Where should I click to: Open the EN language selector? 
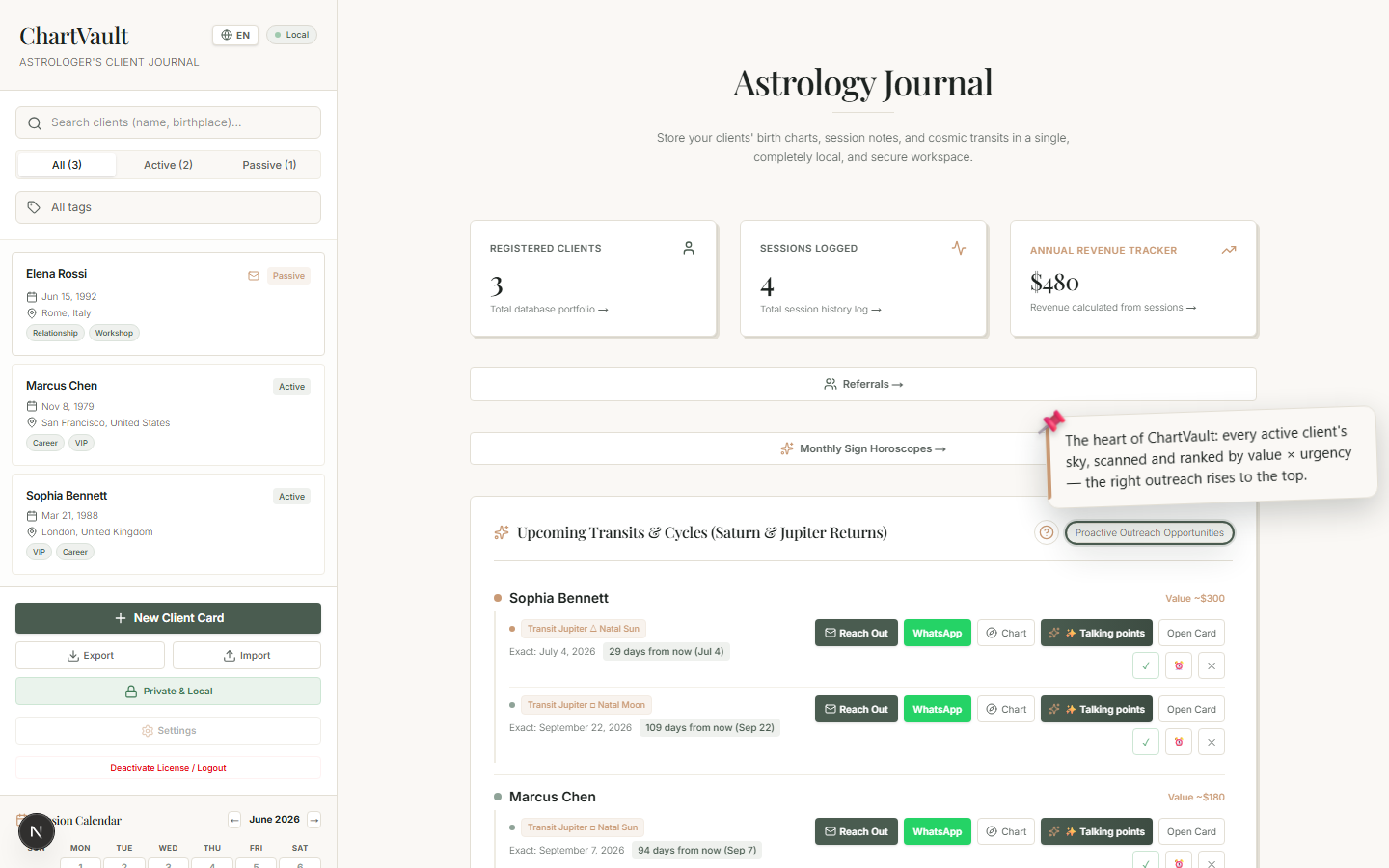(x=235, y=35)
